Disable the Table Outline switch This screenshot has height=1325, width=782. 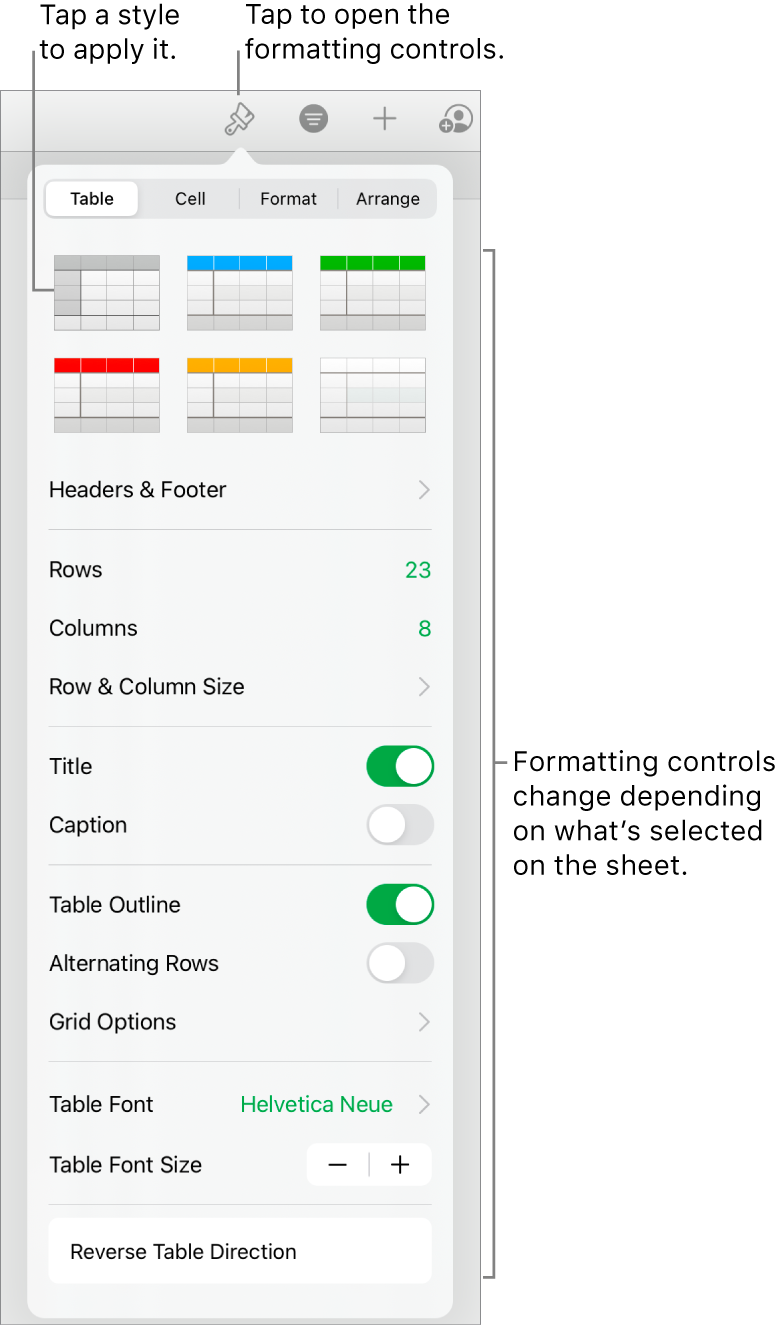point(400,905)
